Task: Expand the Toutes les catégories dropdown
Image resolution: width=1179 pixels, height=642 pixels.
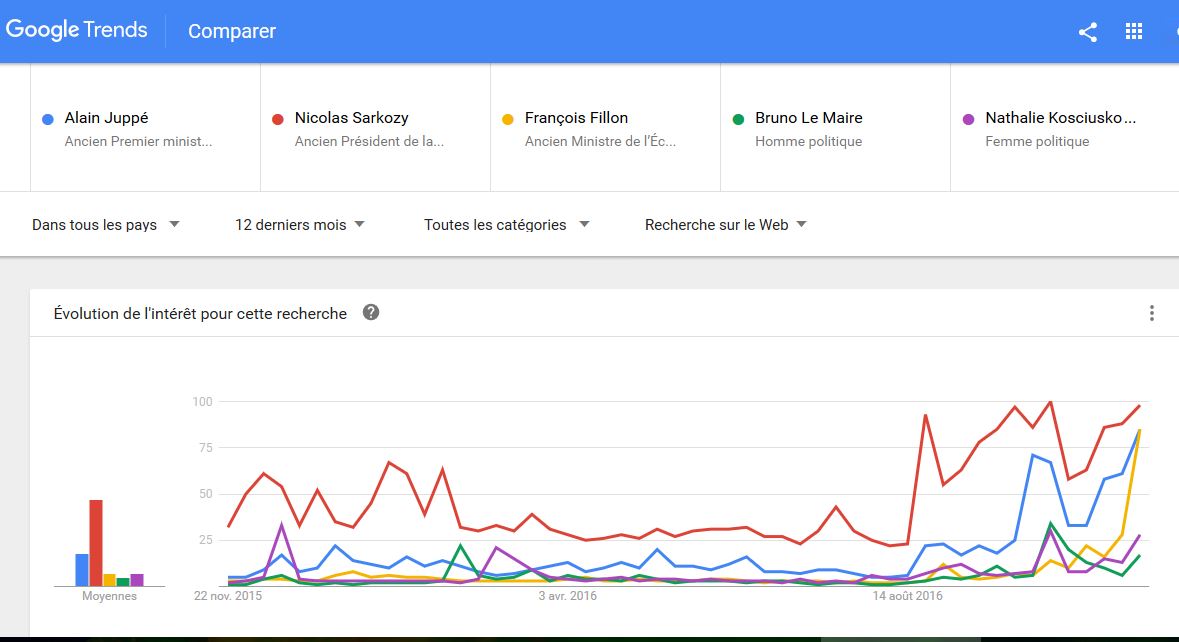Action: pyautogui.click(x=507, y=225)
